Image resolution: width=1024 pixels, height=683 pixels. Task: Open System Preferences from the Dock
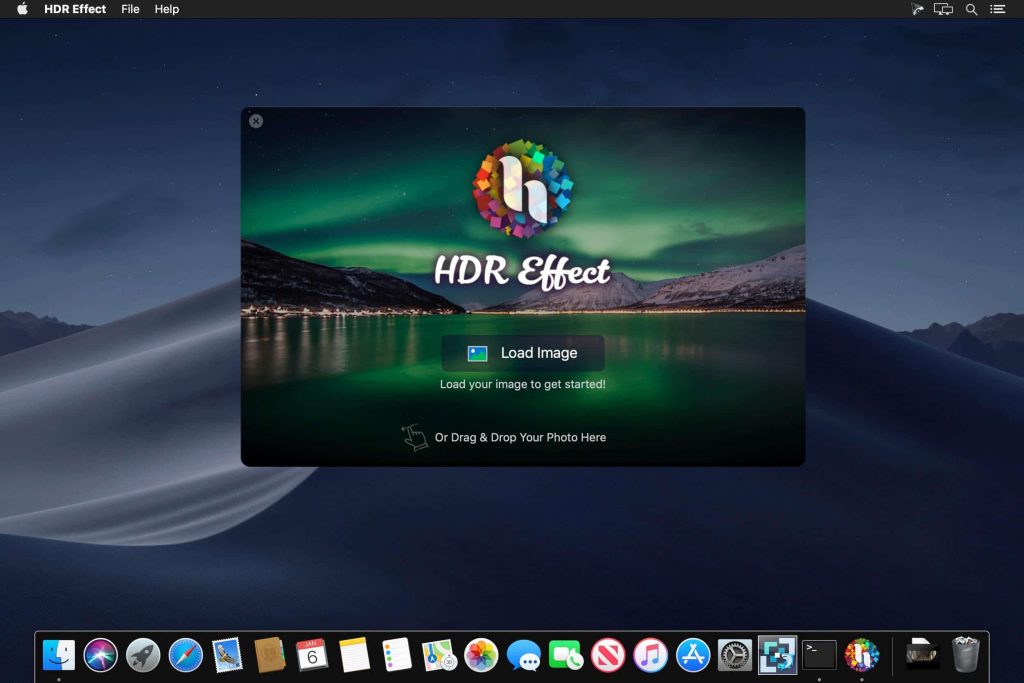(735, 656)
